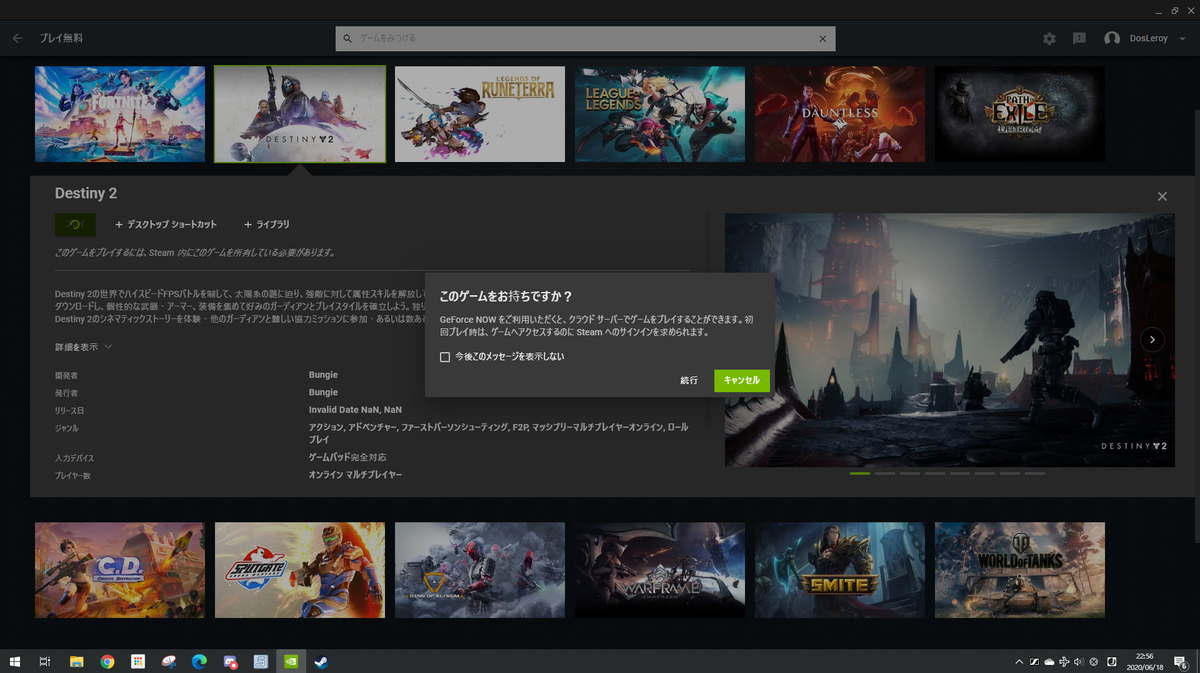Select the Destiny 2 game tile
Image resolution: width=1200 pixels, height=673 pixels.
pyautogui.click(x=300, y=114)
